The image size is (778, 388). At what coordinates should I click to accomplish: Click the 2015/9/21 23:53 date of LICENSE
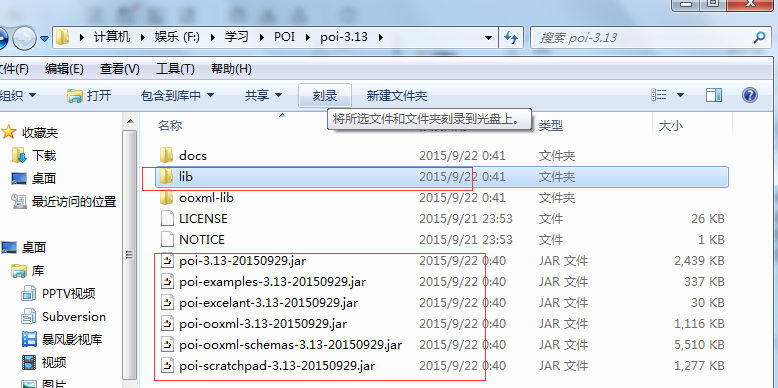pyautogui.click(x=466, y=219)
